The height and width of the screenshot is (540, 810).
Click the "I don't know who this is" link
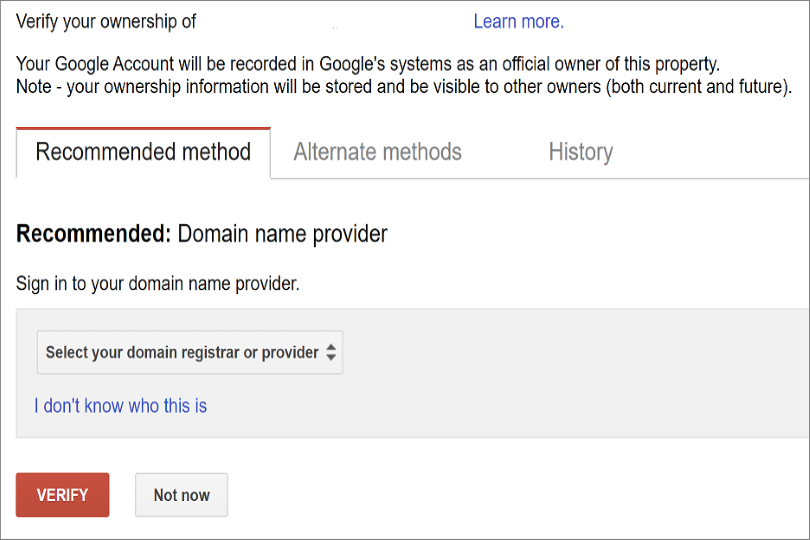[x=120, y=406]
